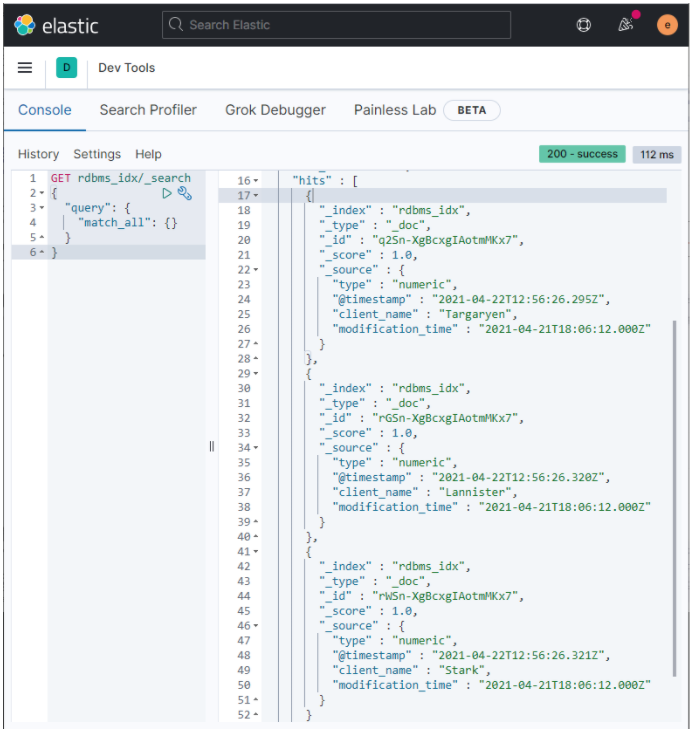Screen dimensions: 692x730
Task: Click the Search Elastic input field
Action: coord(336,25)
